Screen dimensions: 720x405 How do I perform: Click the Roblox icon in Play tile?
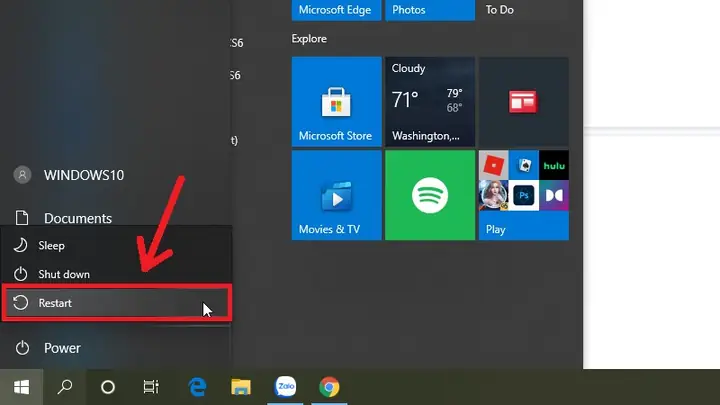tap(494, 165)
